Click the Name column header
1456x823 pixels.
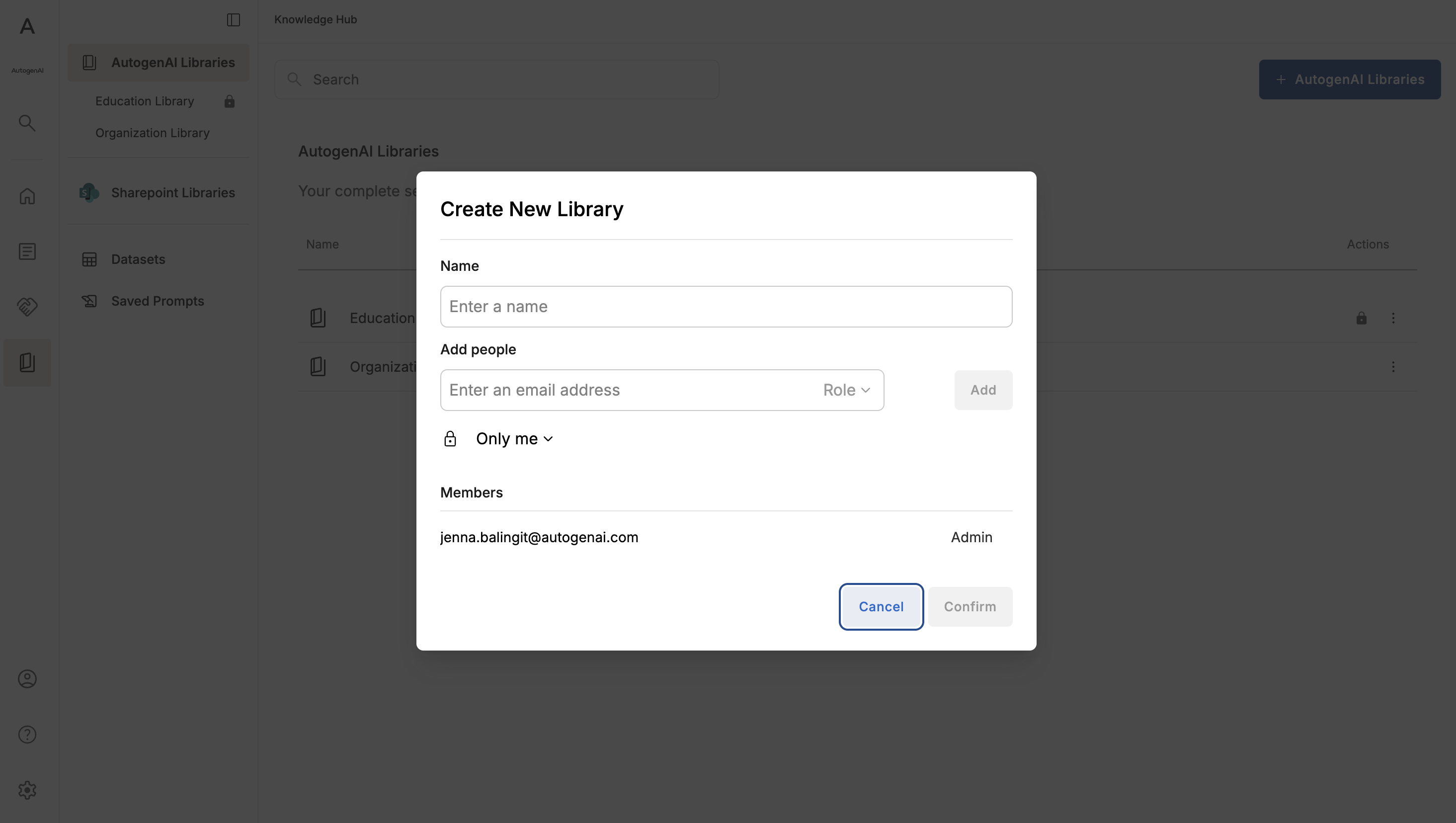323,244
